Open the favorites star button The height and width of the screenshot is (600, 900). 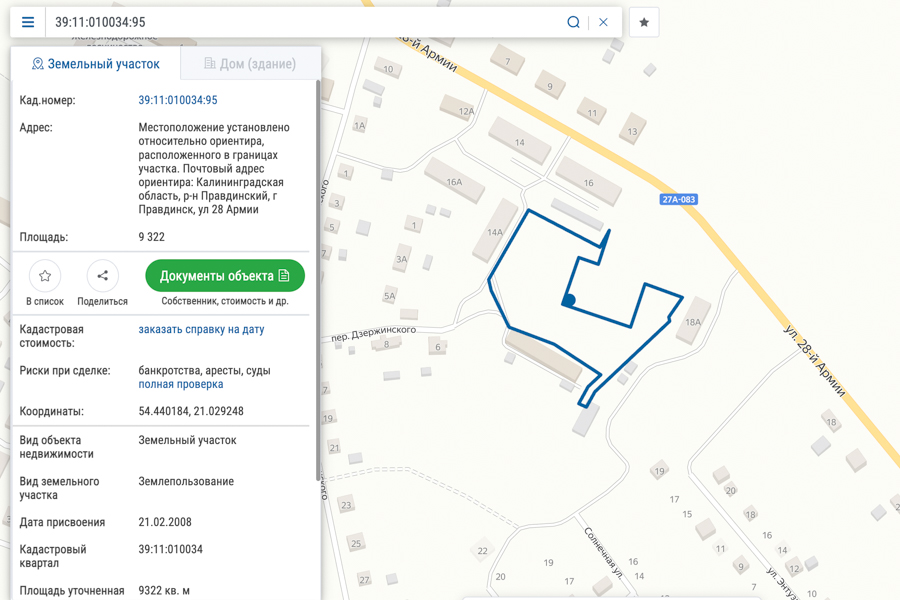coord(644,22)
